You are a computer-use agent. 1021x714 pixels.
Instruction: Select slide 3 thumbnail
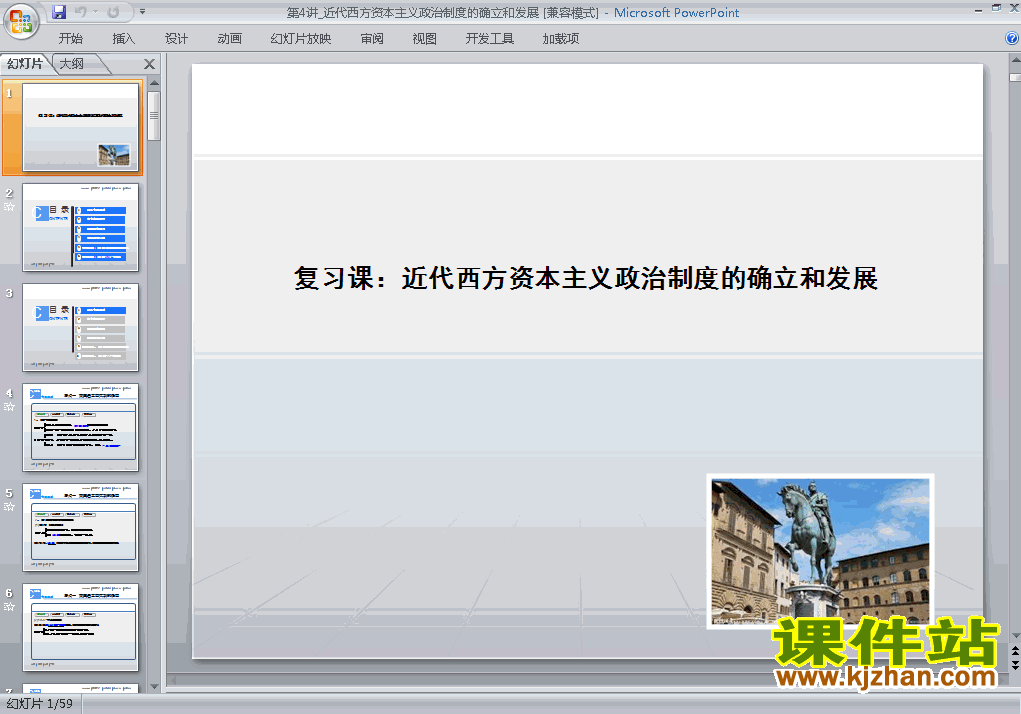tap(81, 327)
